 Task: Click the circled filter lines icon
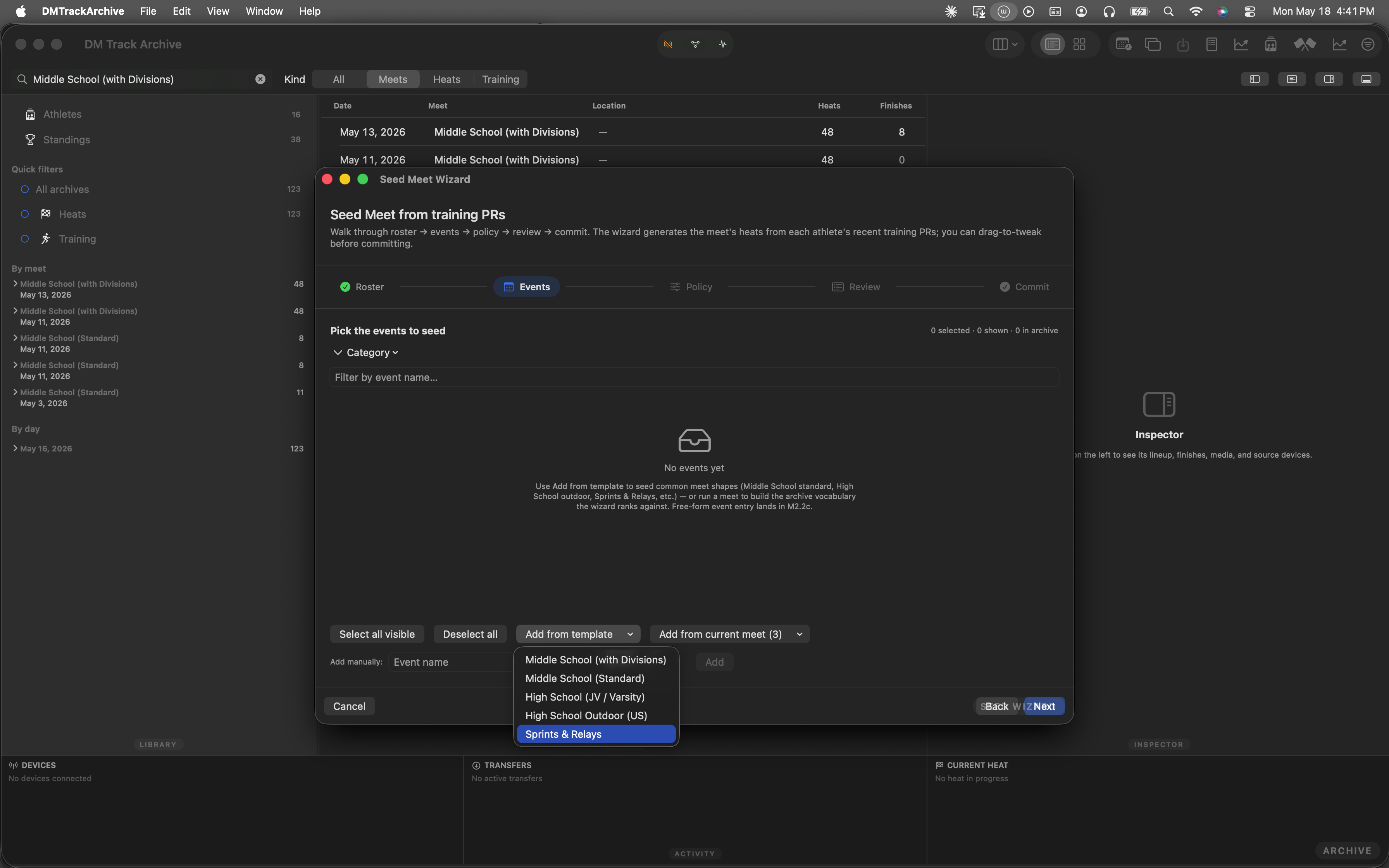[1368, 44]
